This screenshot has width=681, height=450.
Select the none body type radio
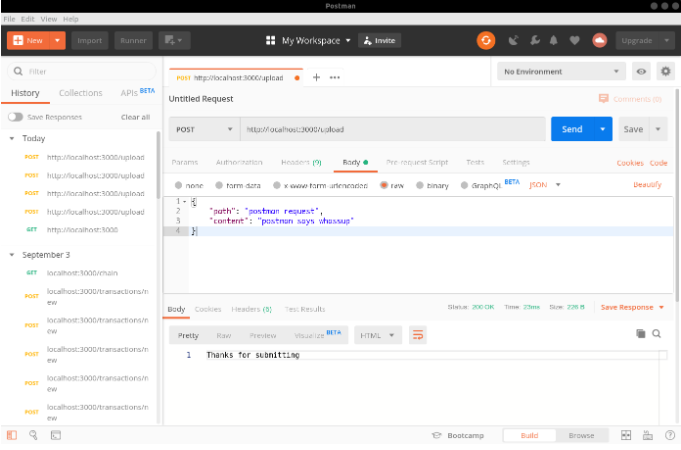click(x=178, y=185)
